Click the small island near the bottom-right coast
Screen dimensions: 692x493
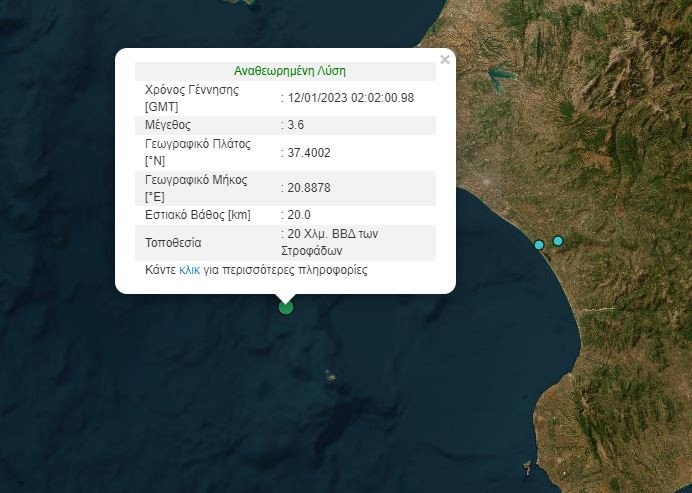point(527,466)
